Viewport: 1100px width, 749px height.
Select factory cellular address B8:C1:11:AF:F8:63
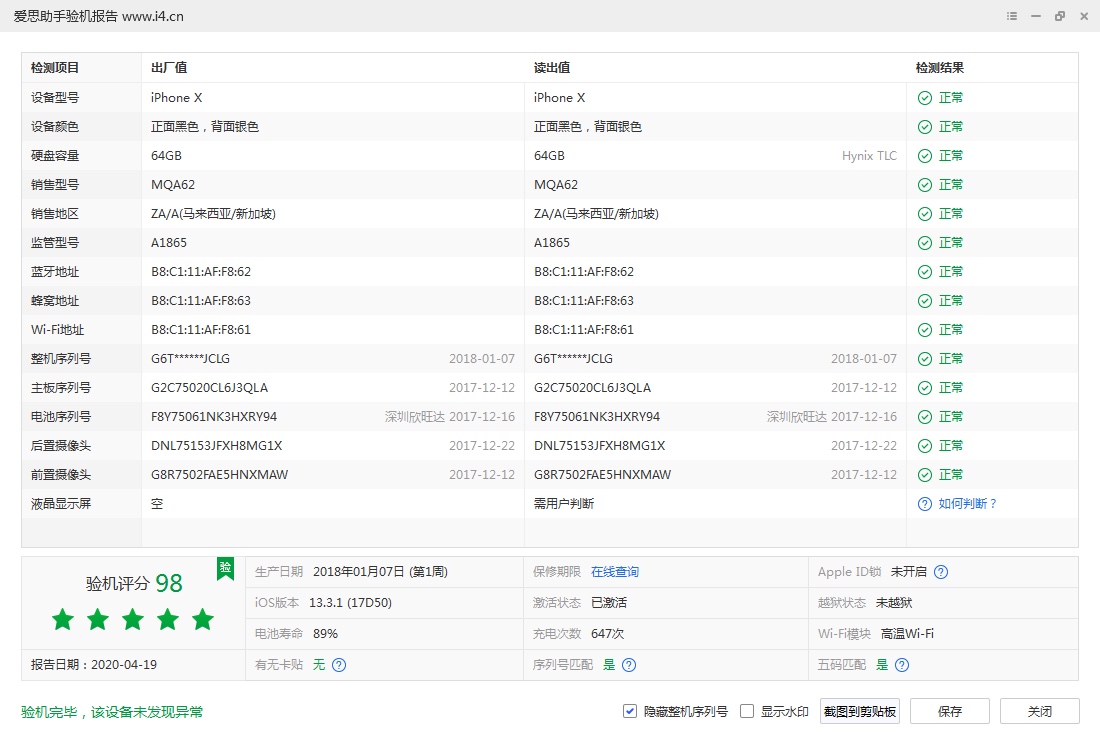tap(201, 301)
